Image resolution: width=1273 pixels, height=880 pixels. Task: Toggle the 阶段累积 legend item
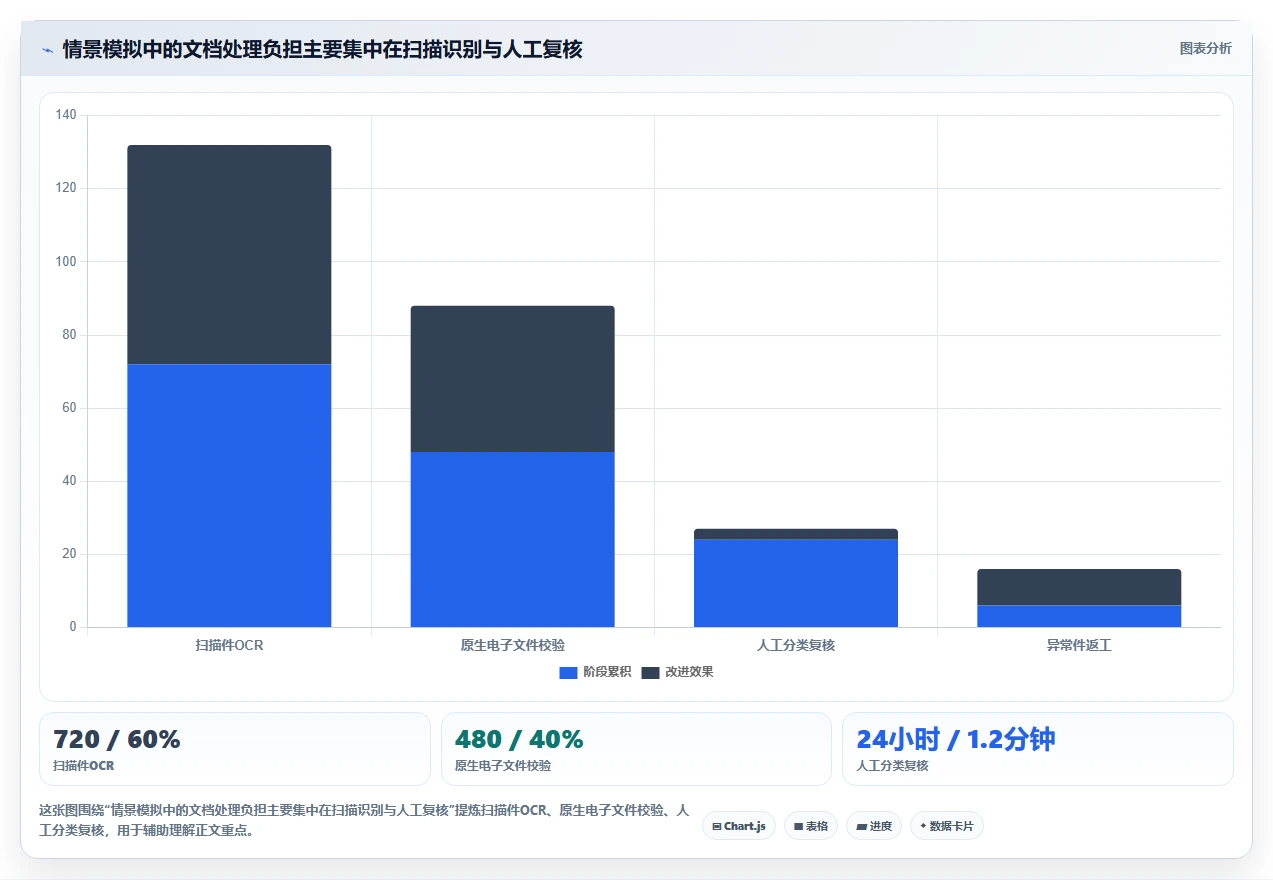(x=595, y=672)
